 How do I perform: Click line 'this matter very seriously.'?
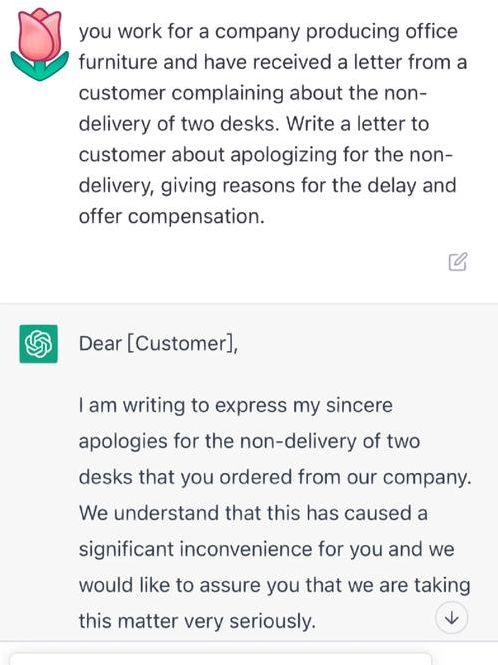point(198,621)
